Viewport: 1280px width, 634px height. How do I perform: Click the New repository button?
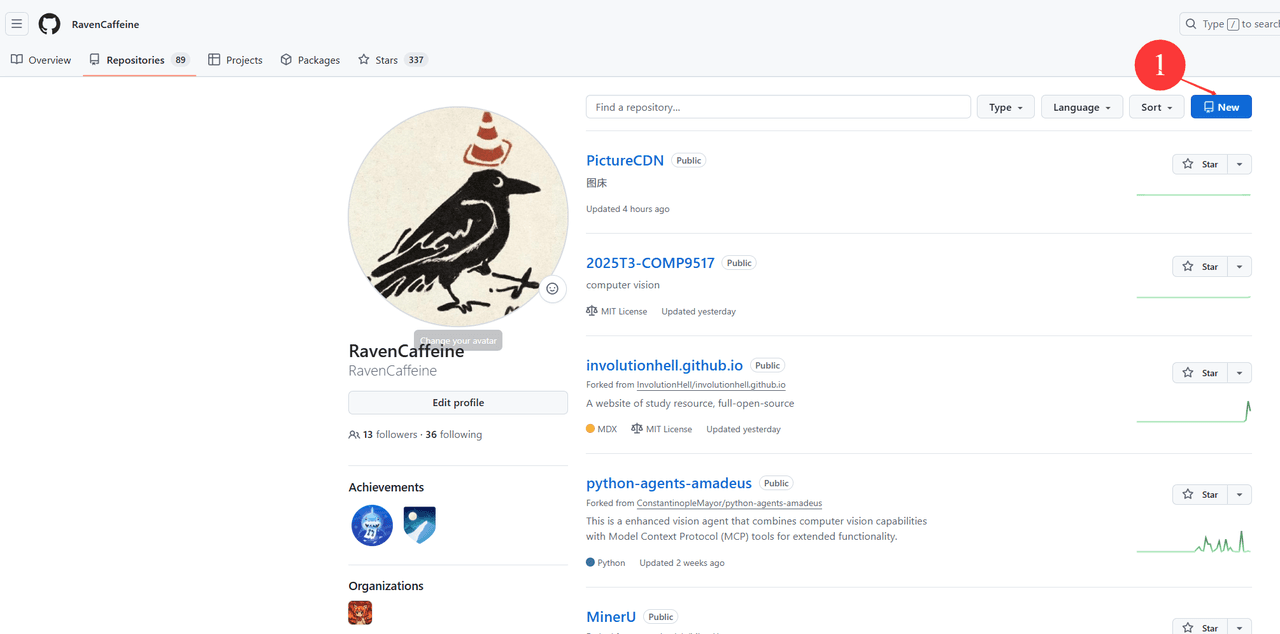click(x=1220, y=107)
